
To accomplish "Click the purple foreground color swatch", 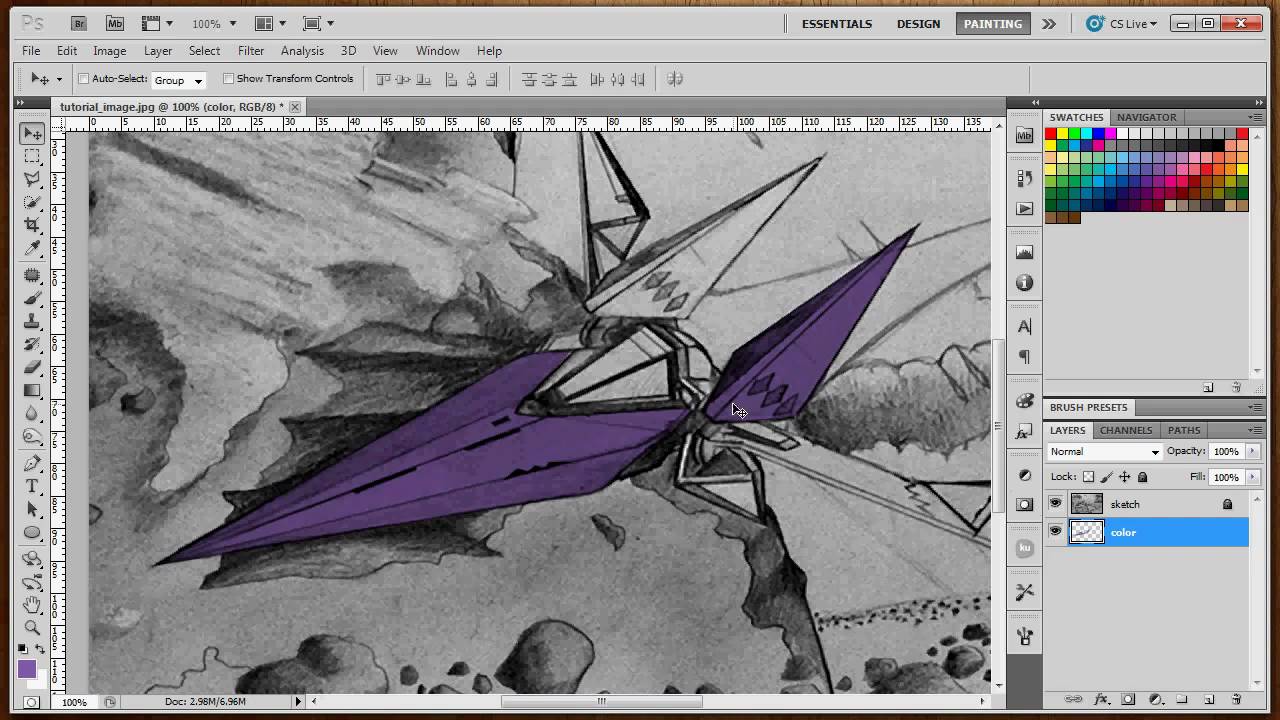I will coord(27,670).
